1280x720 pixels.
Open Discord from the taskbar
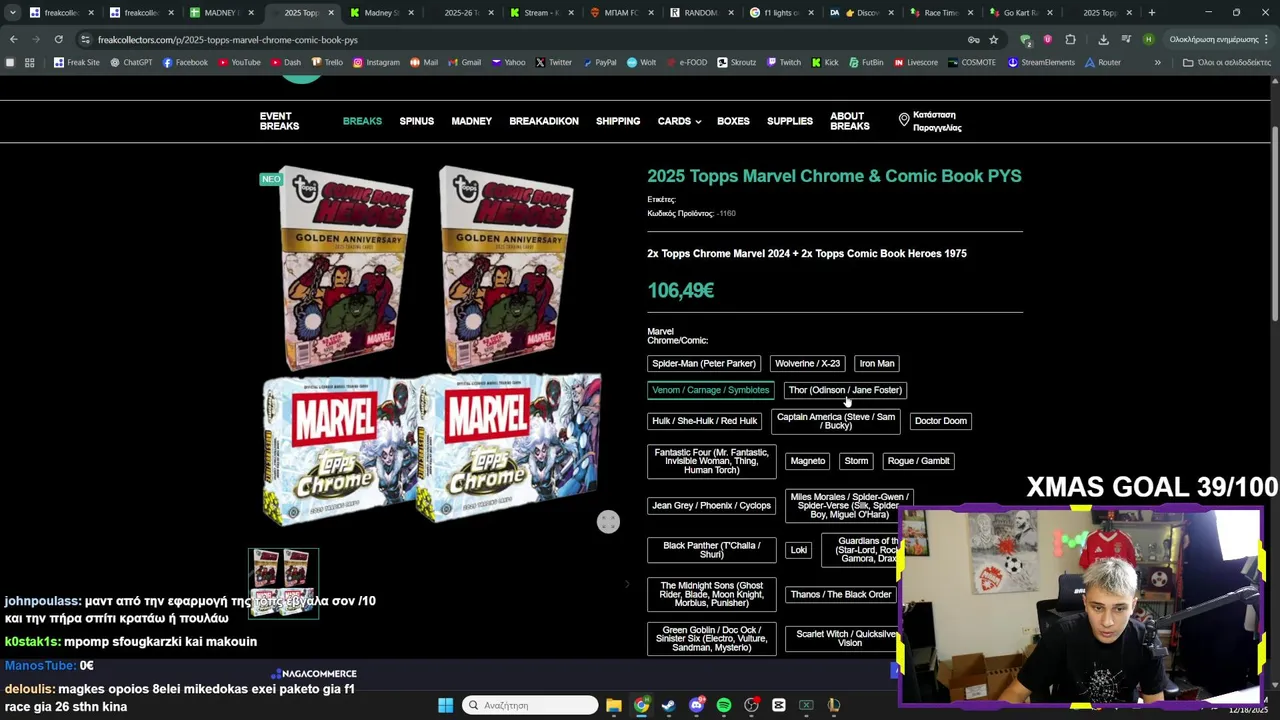click(x=697, y=705)
